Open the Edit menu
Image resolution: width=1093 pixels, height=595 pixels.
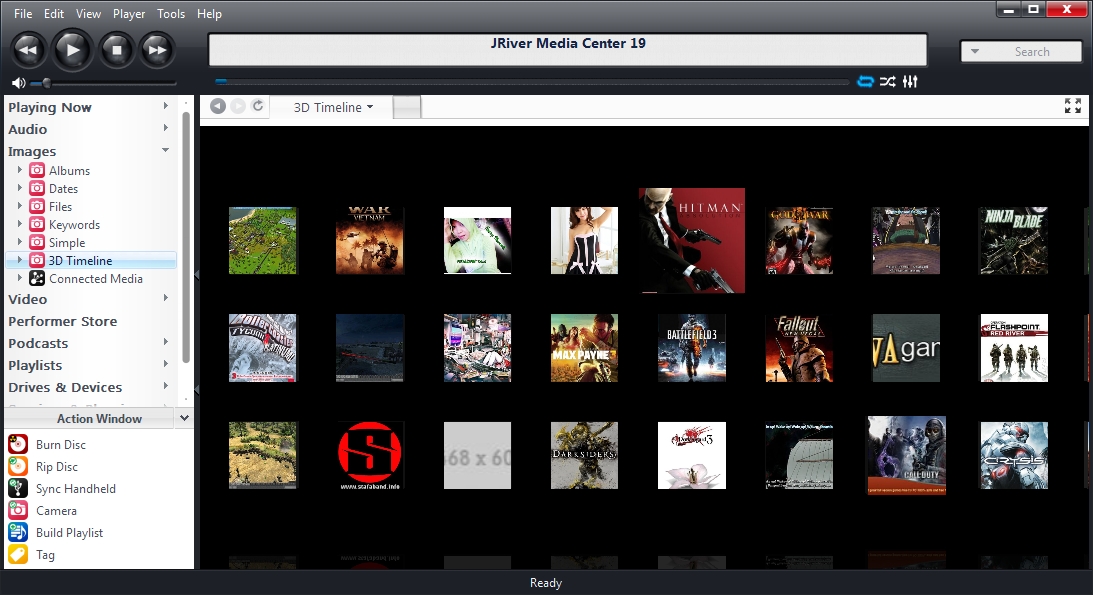[x=54, y=13]
